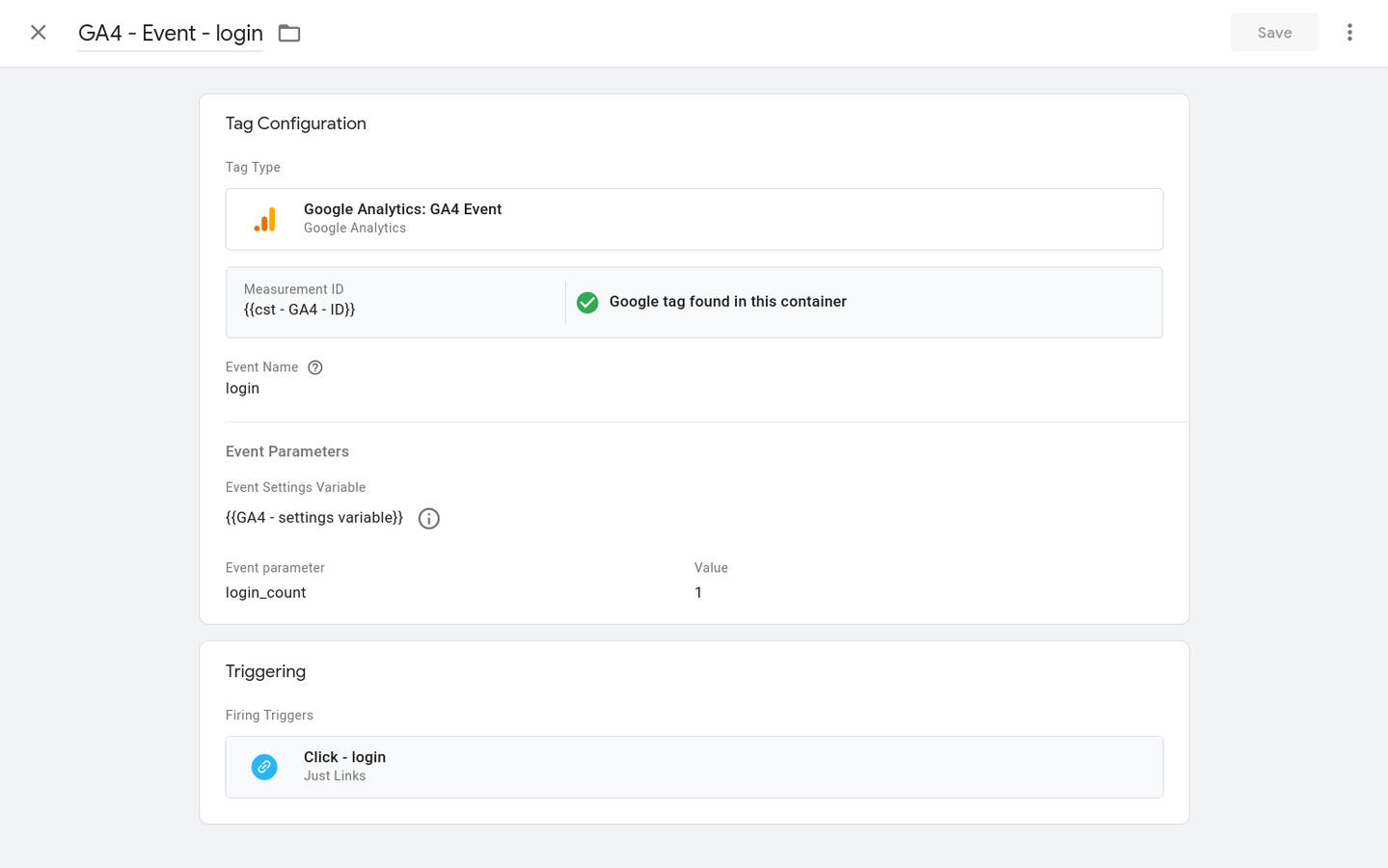Click the 'Tag Configuration' heading
The width and height of the screenshot is (1388, 868).
(296, 123)
